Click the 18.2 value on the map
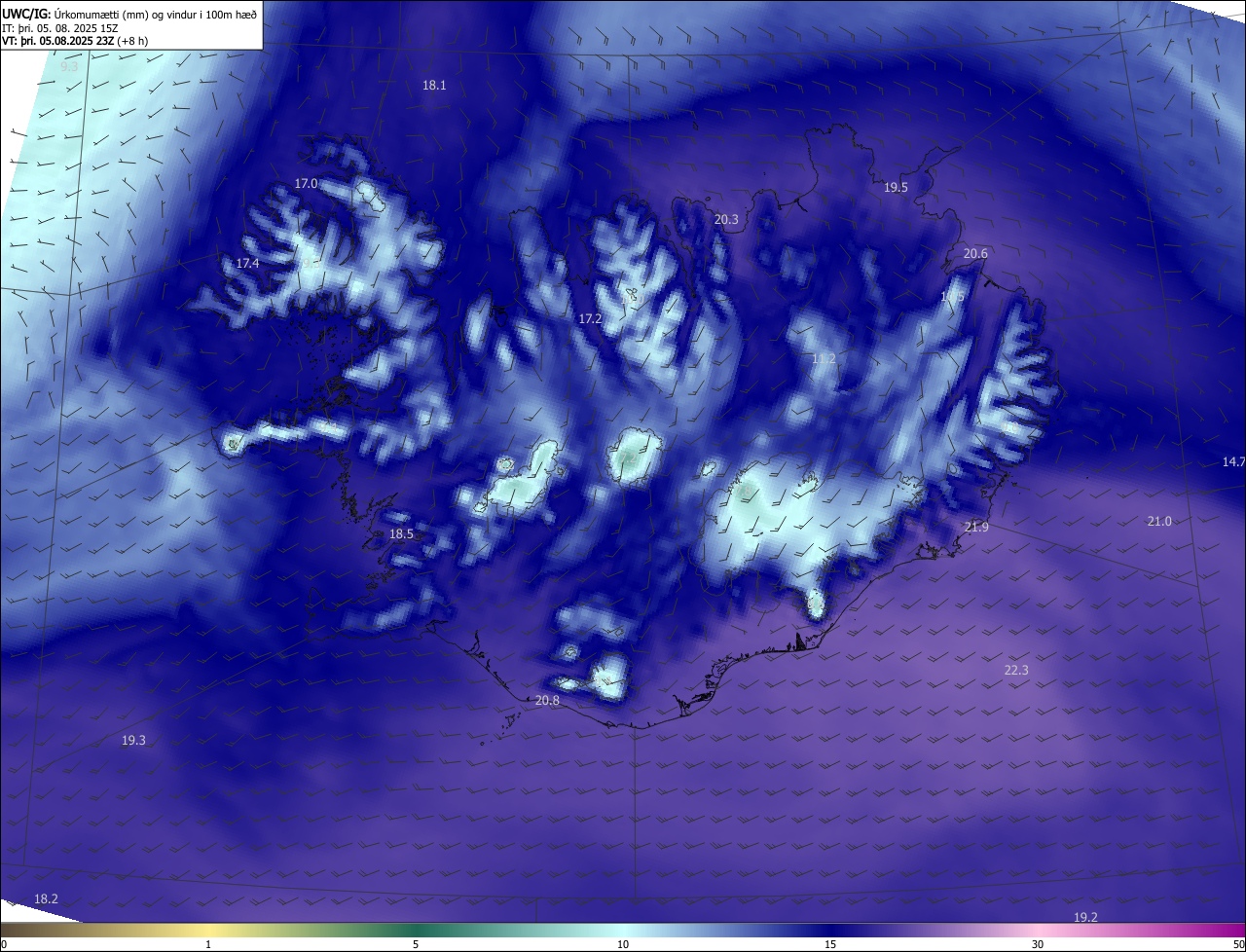The image size is (1246, 952). [46, 899]
